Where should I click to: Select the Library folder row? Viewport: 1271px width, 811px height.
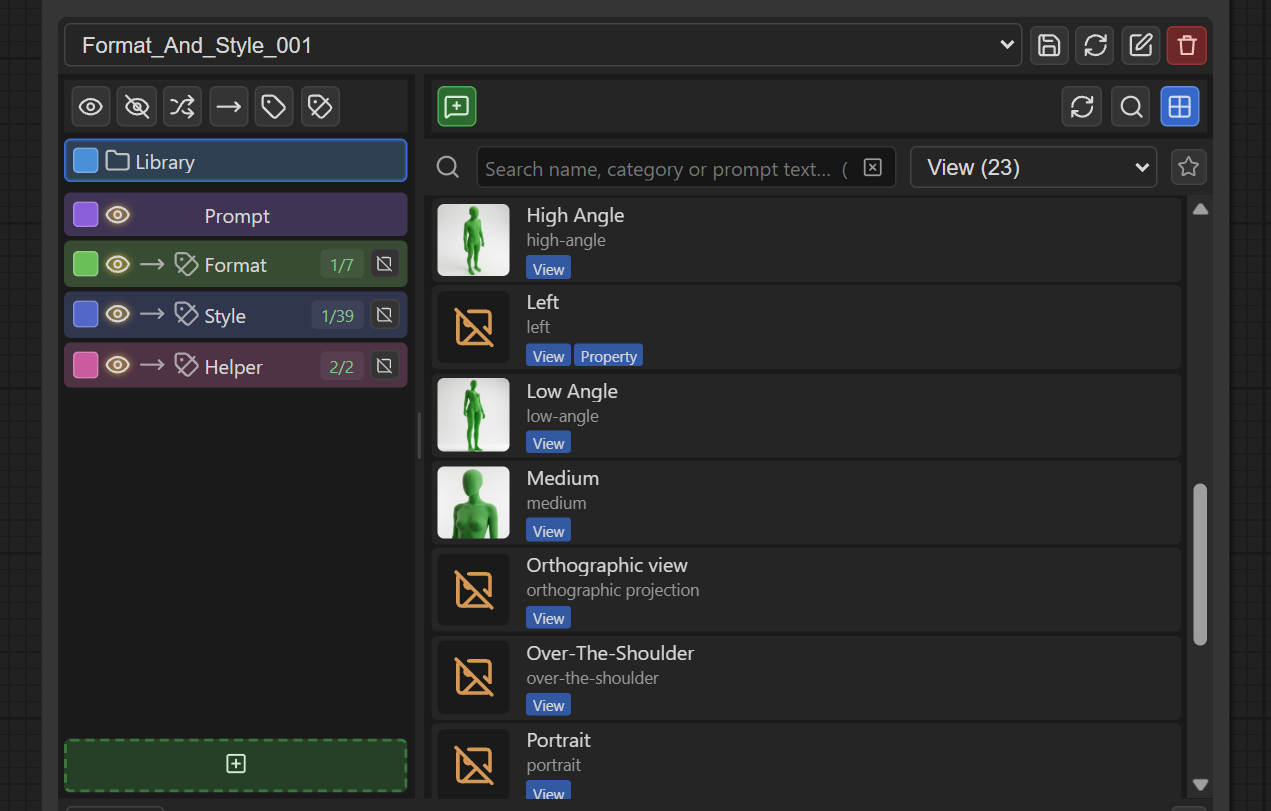pos(236,161)
